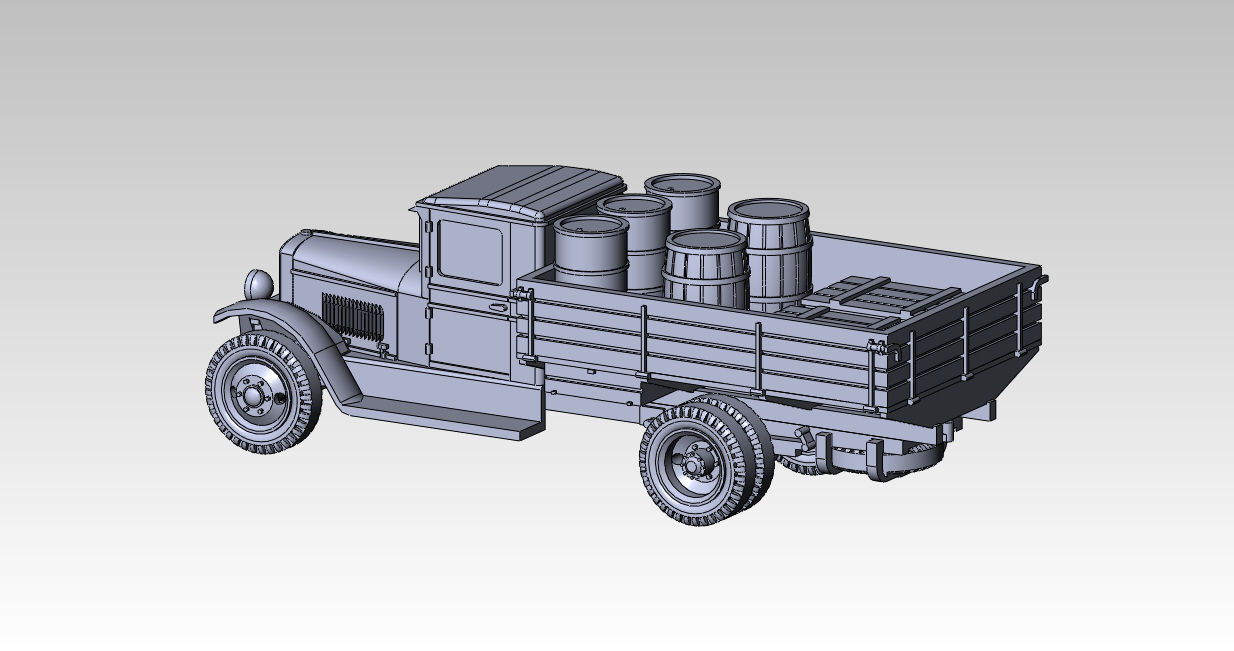Image resolution: width=1234 pixels, height=651 pixels.
Task: Pick the round headlight on the front fender
Action: (259, 284)
